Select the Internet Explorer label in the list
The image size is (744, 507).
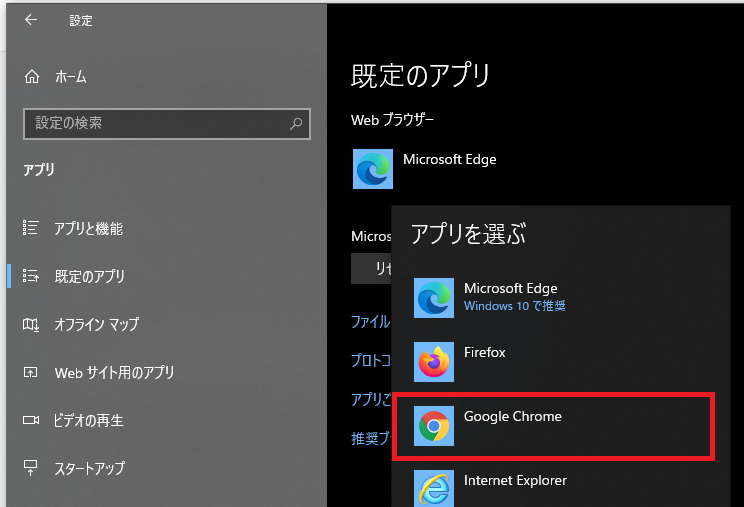(515, 480)
